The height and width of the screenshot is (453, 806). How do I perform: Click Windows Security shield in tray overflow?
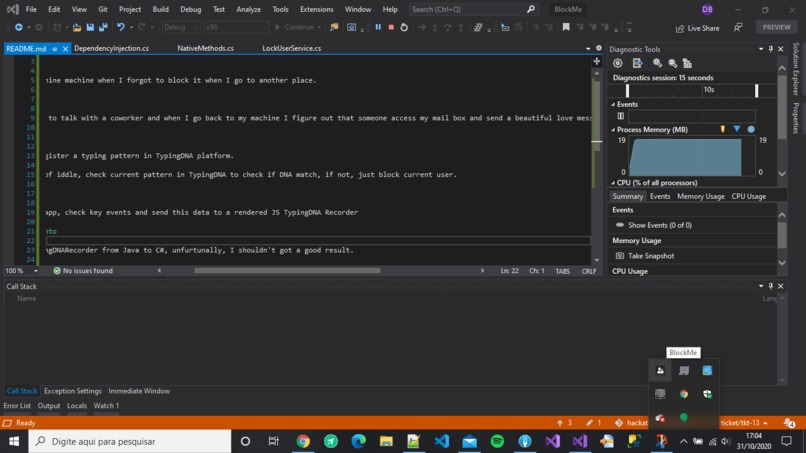click(707, 394)
